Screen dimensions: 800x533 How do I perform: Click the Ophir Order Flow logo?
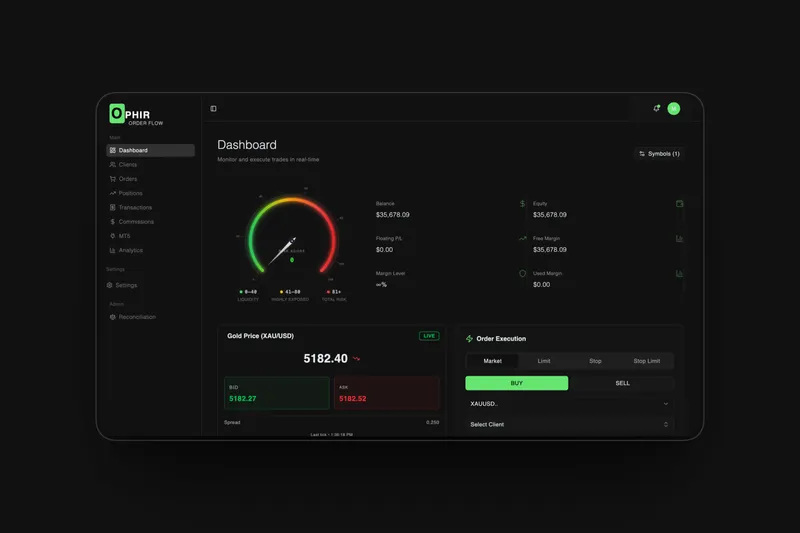(x=136, y=115)
